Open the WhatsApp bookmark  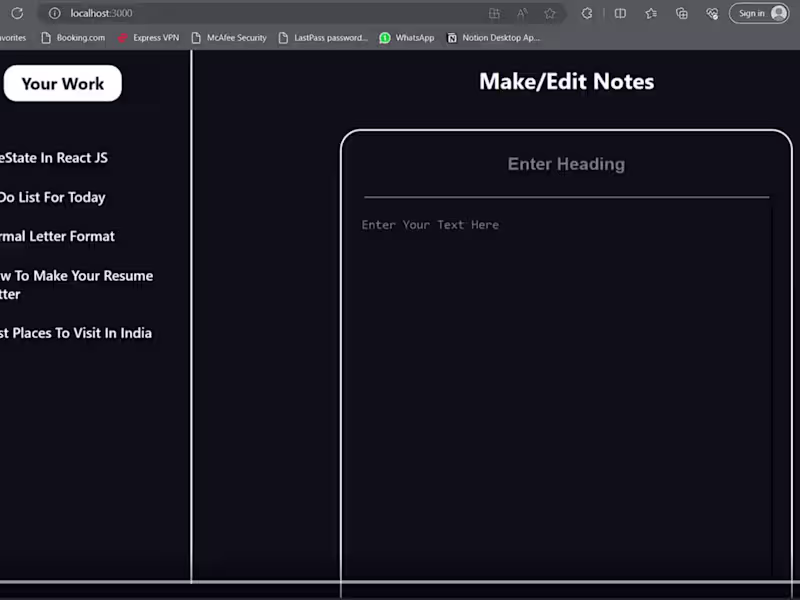pos(407,38)
